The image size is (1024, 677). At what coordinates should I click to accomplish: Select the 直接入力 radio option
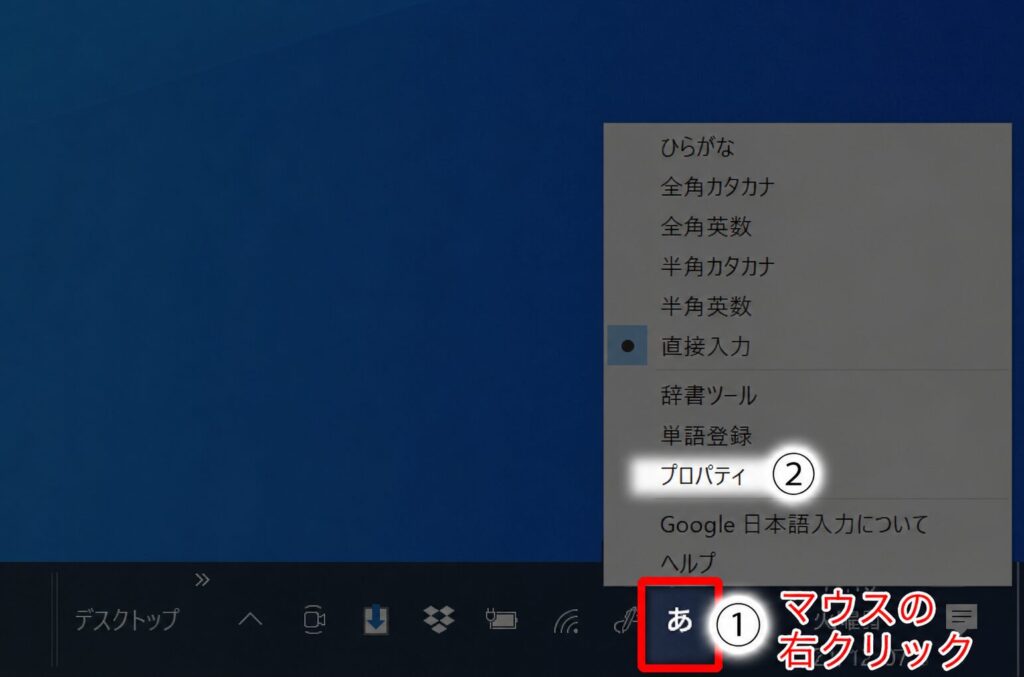click(808, 345)
